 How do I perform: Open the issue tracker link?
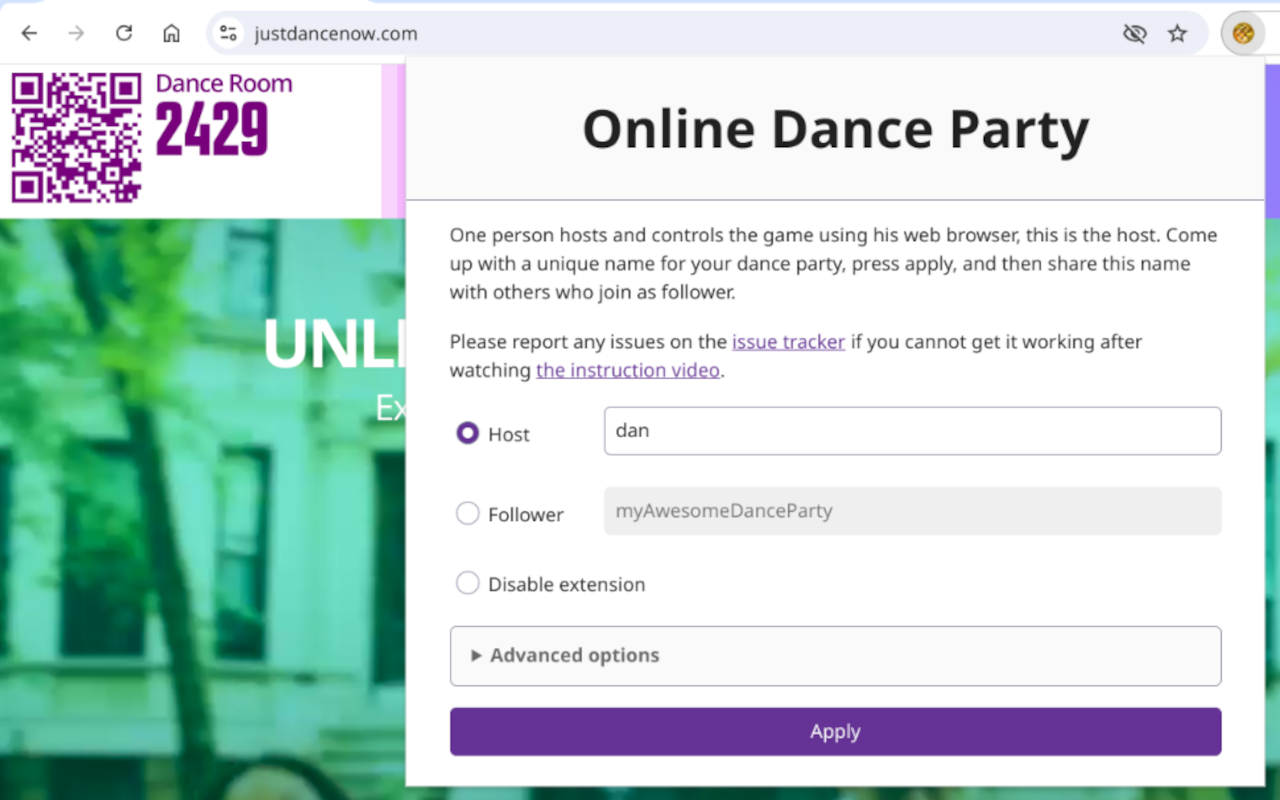coord(788,341)
